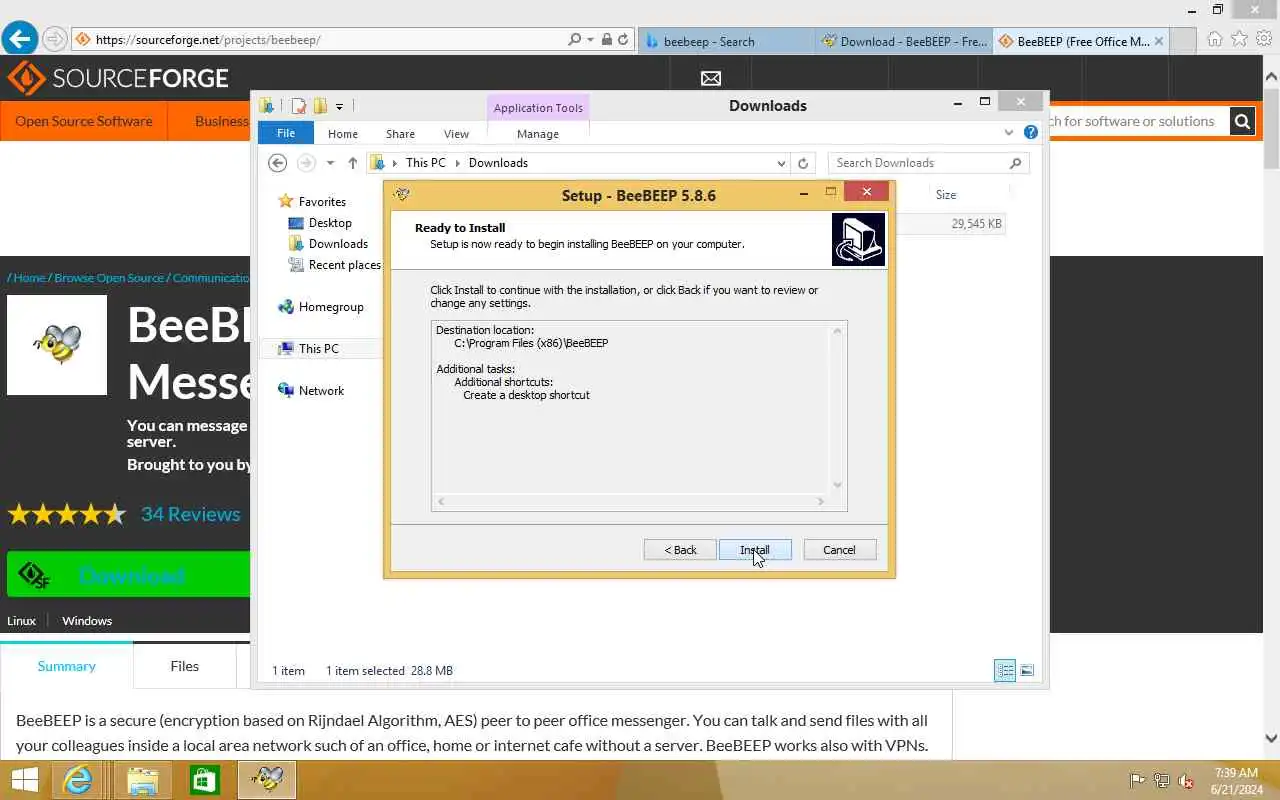Switch to details view layout icon
The width and height of the screenshot is (1280, 800).
tap(1005, 671)
